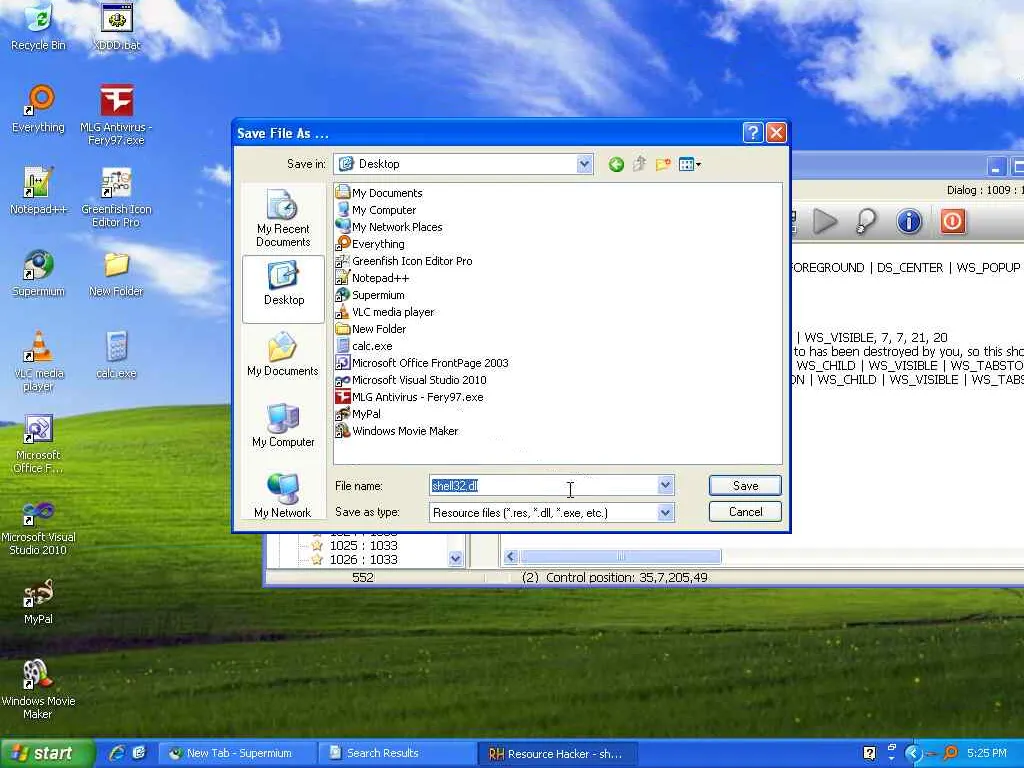Select VLC media player in the file list
The image size is (1024, 768).
[385, 312]
